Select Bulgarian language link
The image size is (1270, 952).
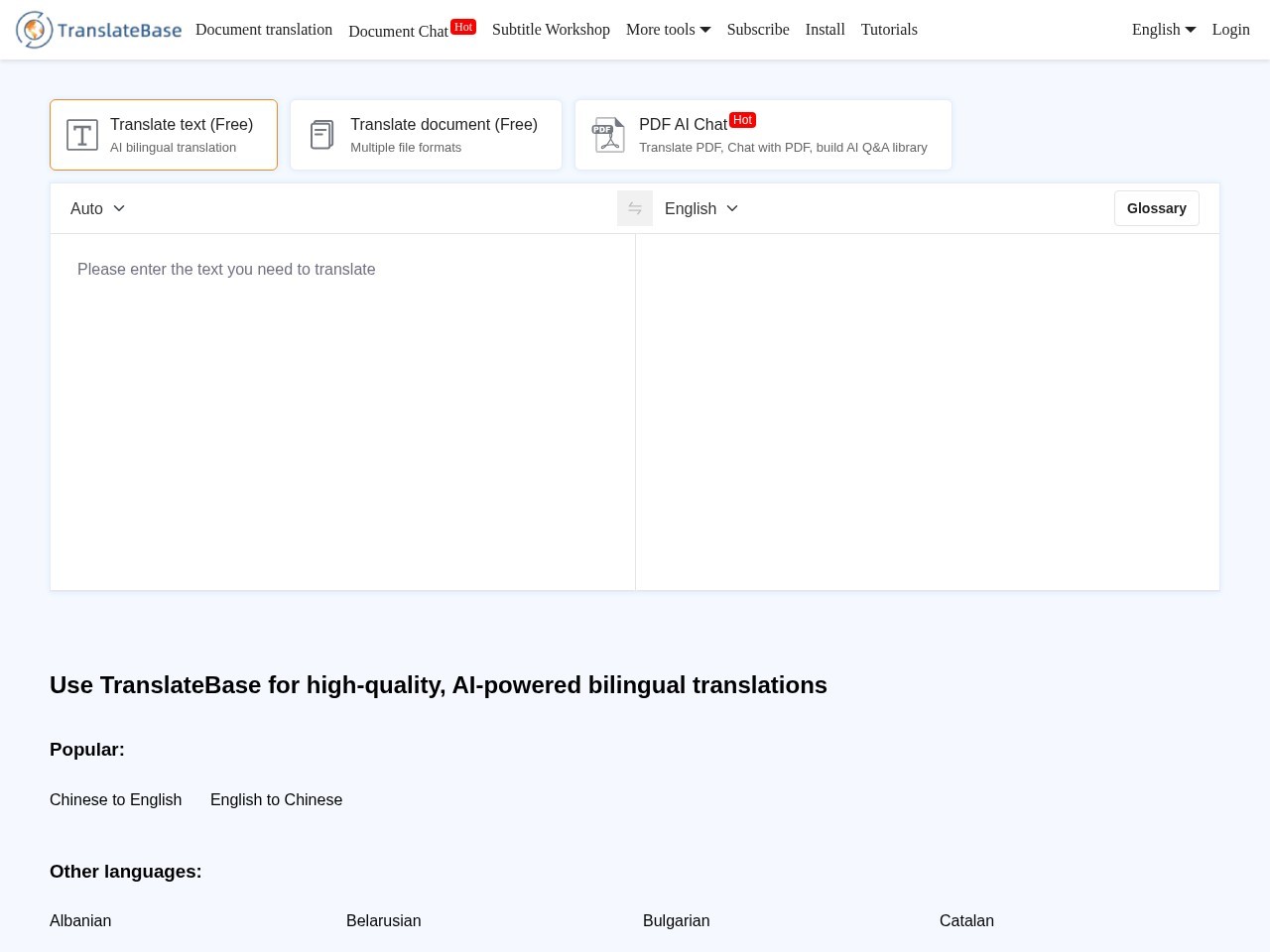[x=677, y=920]
